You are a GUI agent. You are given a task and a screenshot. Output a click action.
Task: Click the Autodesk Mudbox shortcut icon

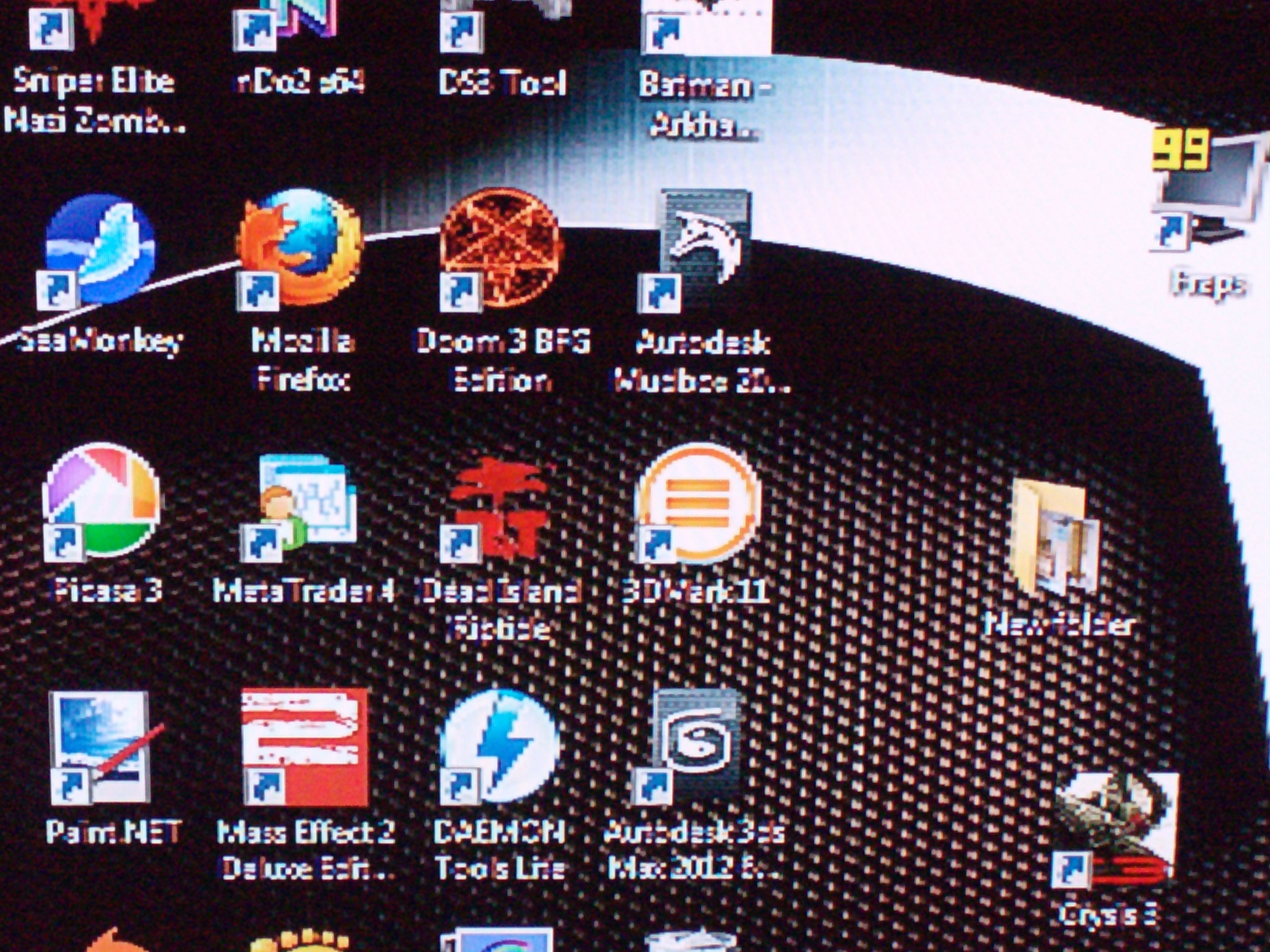[x=696, y=250]
